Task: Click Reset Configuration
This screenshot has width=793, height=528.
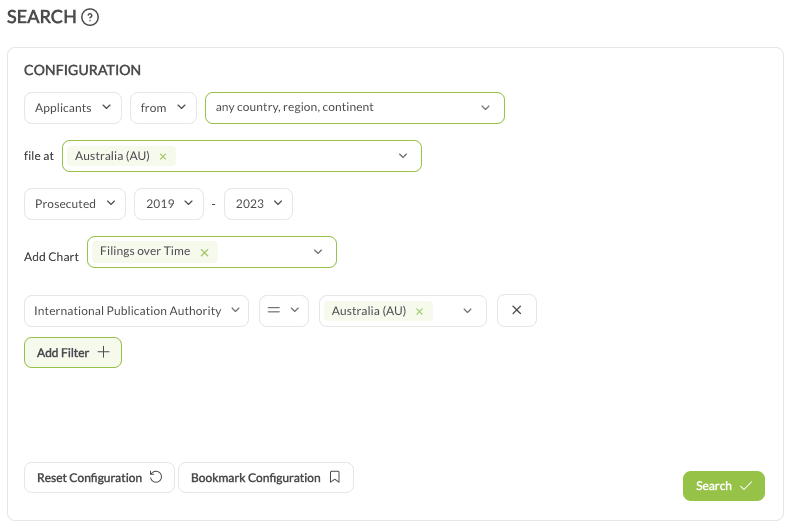Action: click(x=99, y=477)
